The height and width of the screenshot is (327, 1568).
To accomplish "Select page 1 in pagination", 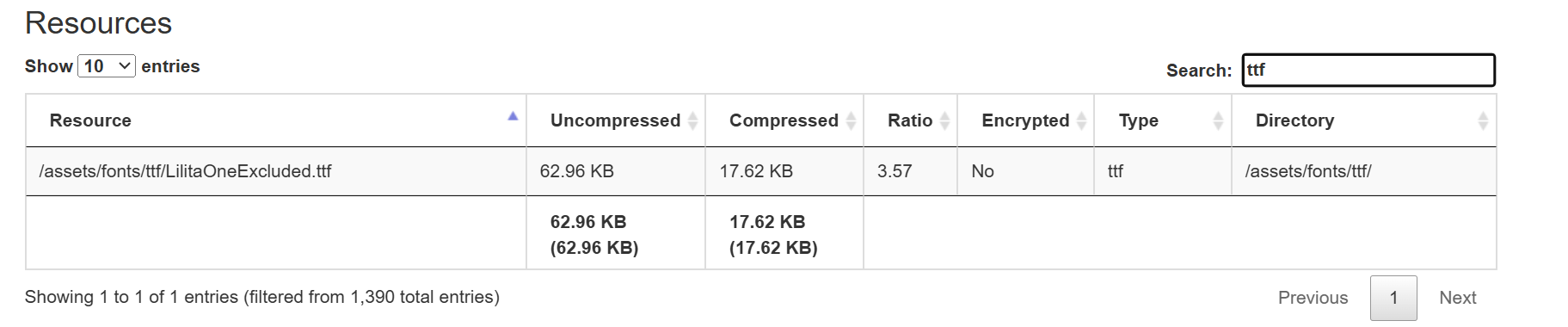I will pos(1393,298).
